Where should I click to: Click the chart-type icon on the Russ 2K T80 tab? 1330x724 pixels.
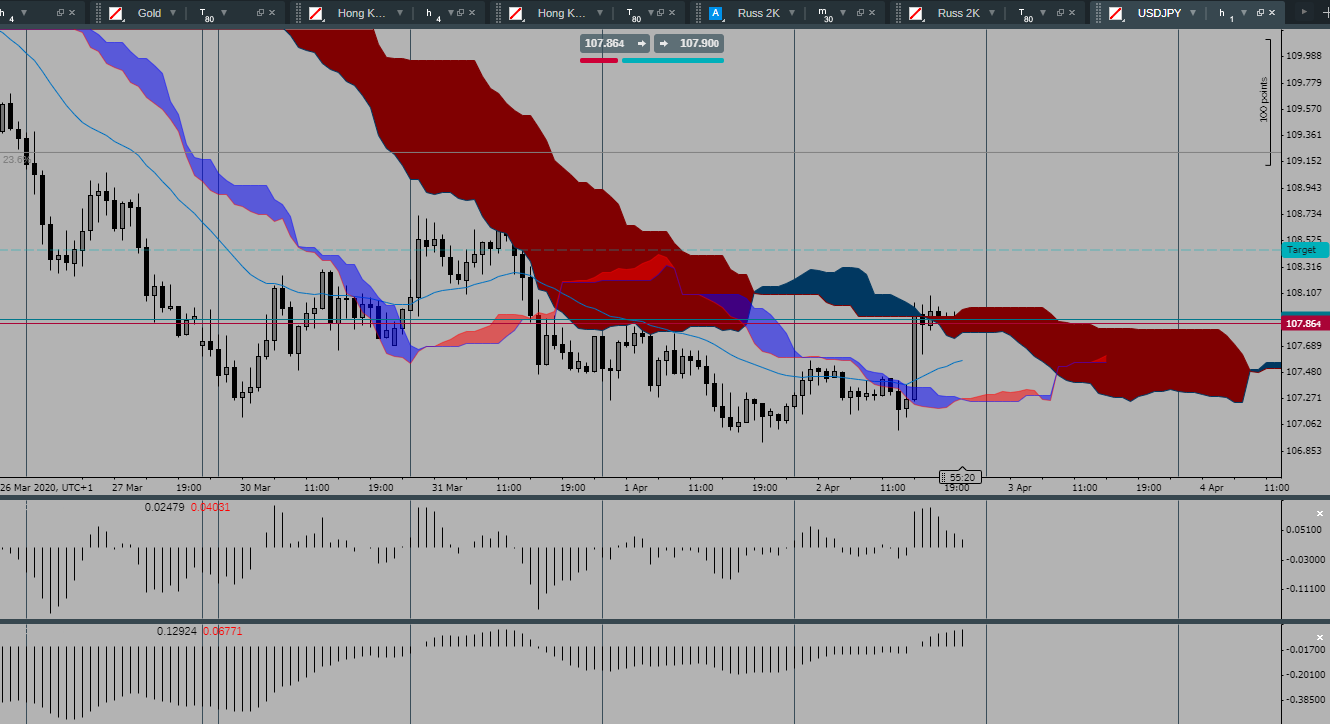916,13
